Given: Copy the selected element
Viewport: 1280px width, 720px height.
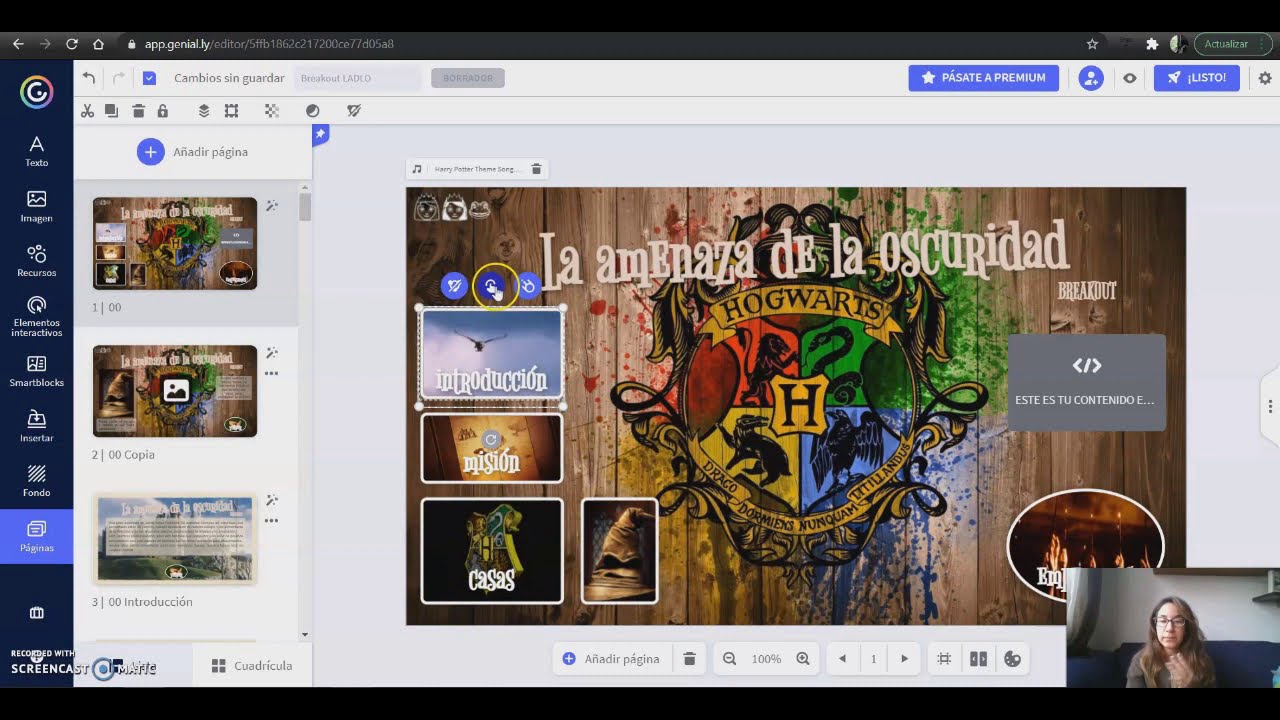Looking at the screenshot, I should [111, 111].
